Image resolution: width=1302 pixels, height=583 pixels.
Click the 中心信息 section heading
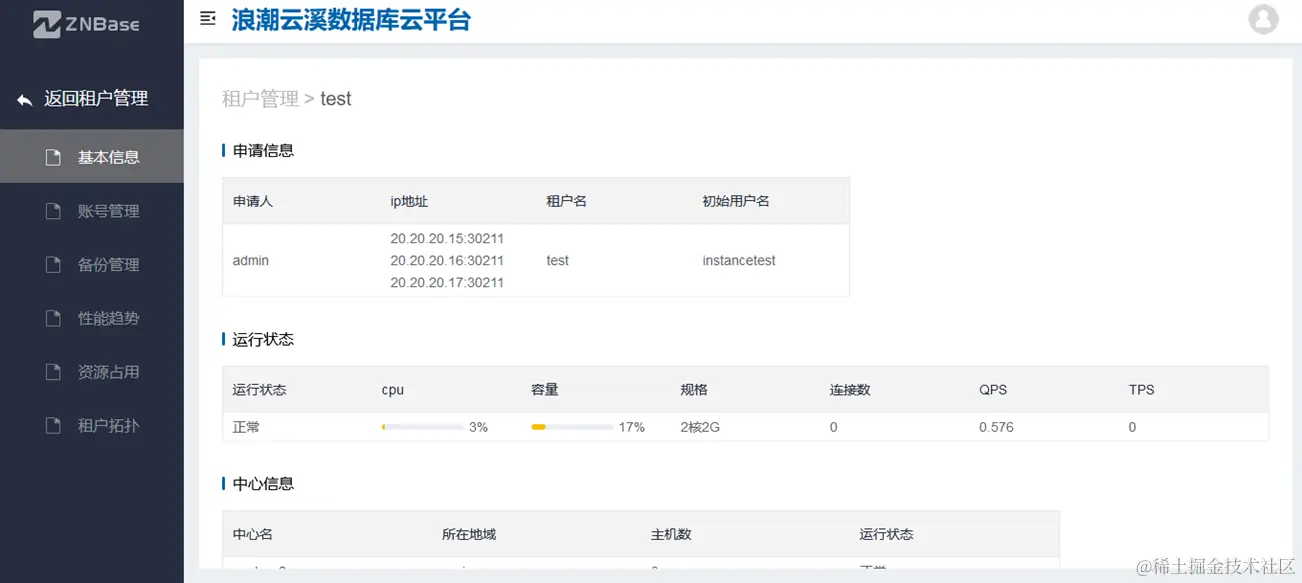(263, 484)
